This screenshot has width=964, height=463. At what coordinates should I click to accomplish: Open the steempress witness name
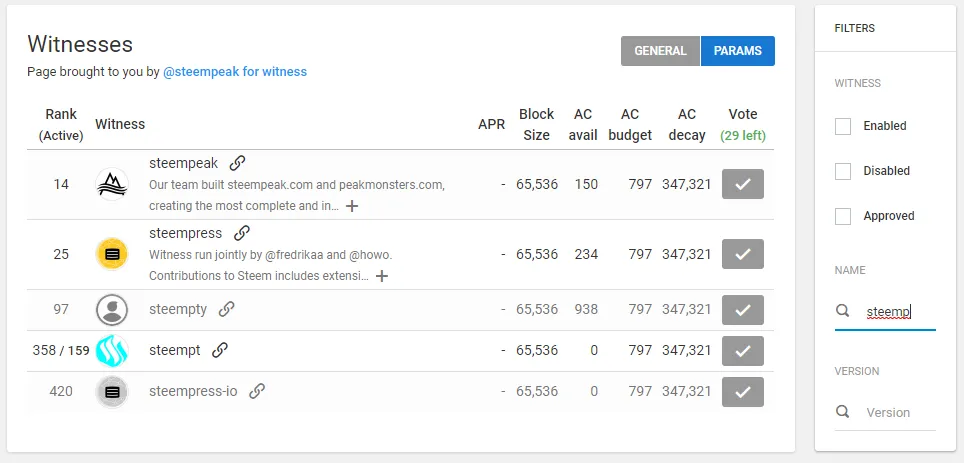(186, 233)
